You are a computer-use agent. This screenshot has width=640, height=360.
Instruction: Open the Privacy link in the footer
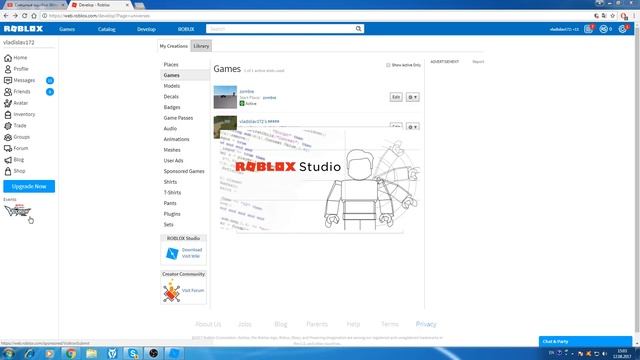[x=426, y=324]
